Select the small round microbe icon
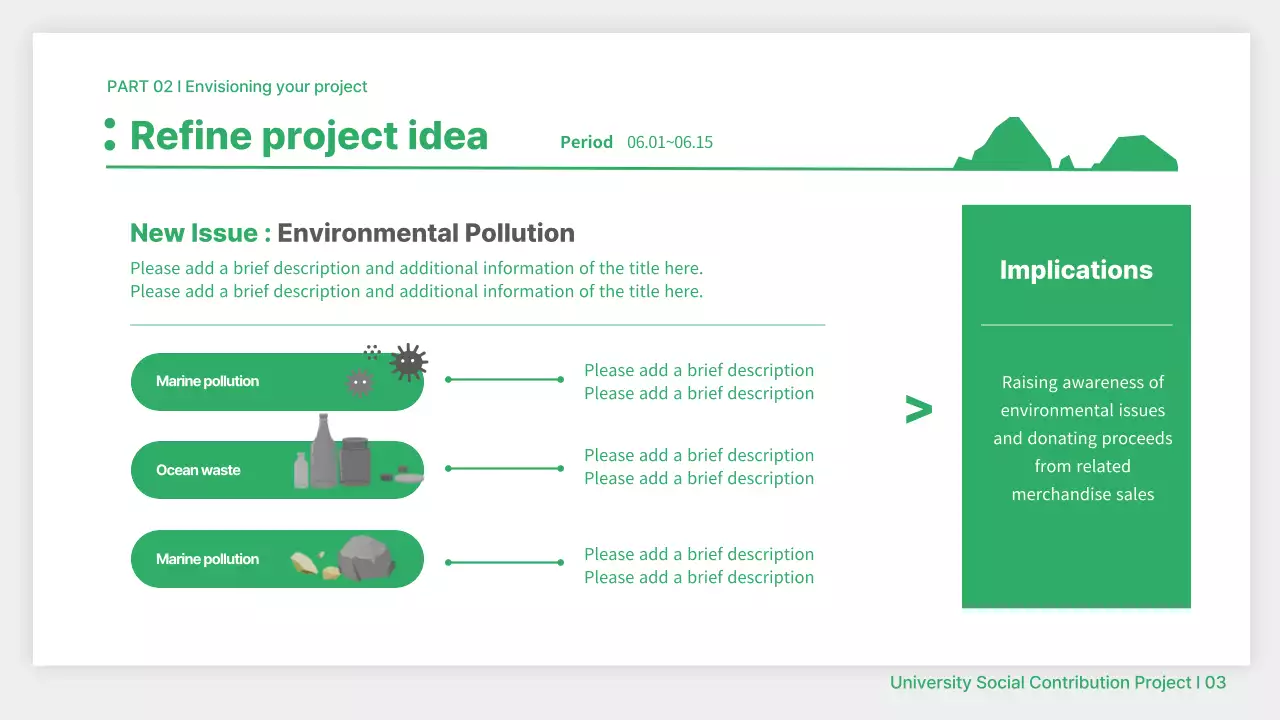This screenshot has width=1280, height=720. pos(360,382)
